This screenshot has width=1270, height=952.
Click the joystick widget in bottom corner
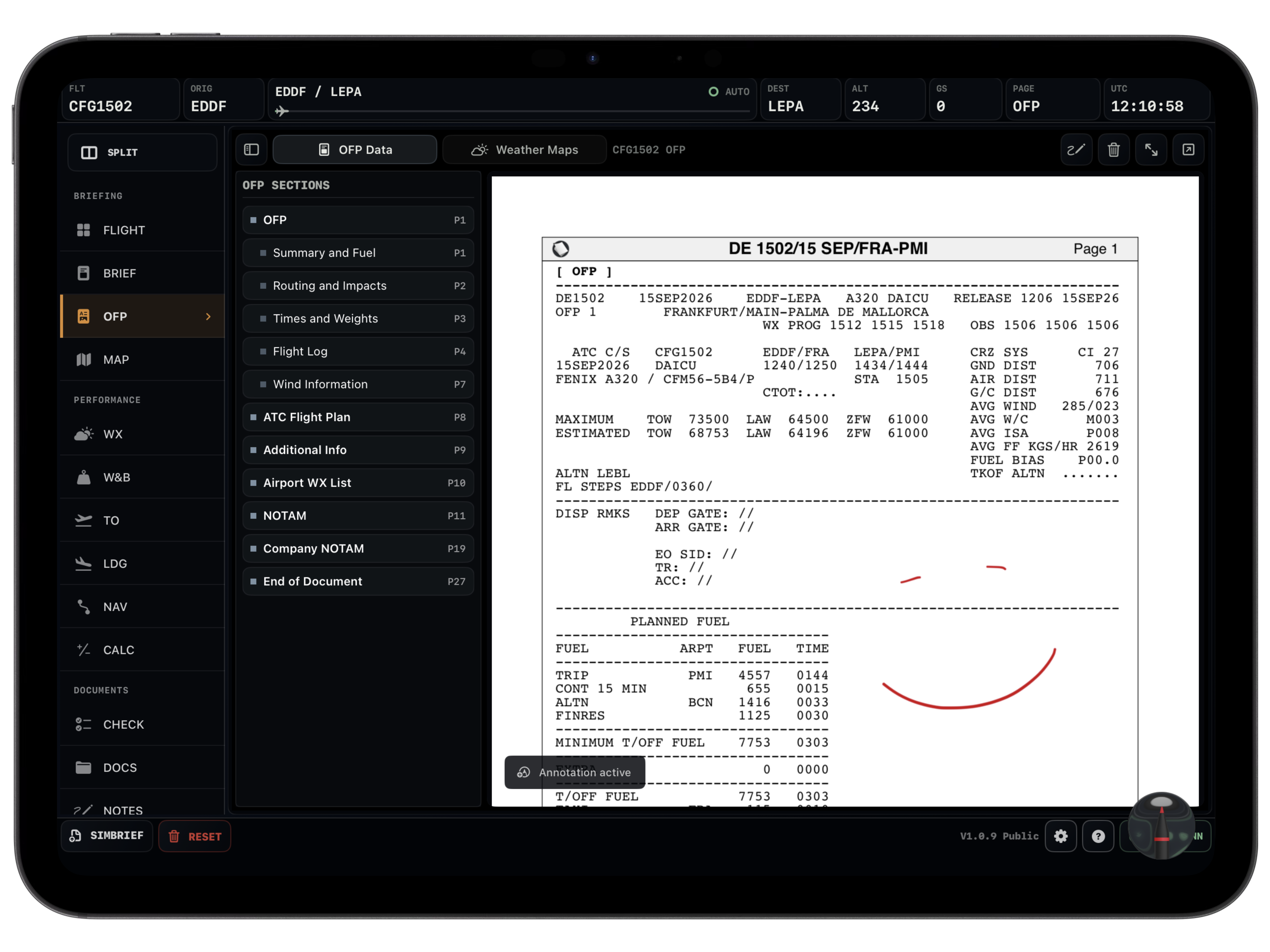point(1161,825)
